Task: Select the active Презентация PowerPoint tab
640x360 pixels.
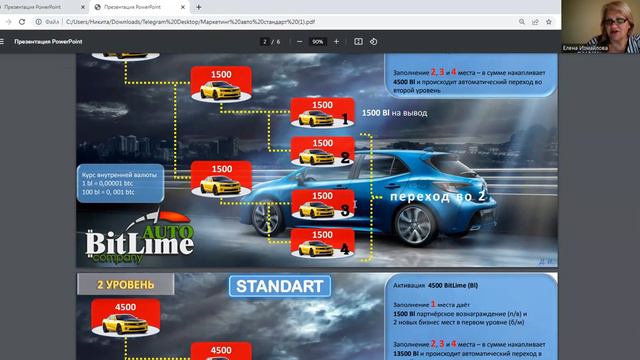Action: (139, 7)
